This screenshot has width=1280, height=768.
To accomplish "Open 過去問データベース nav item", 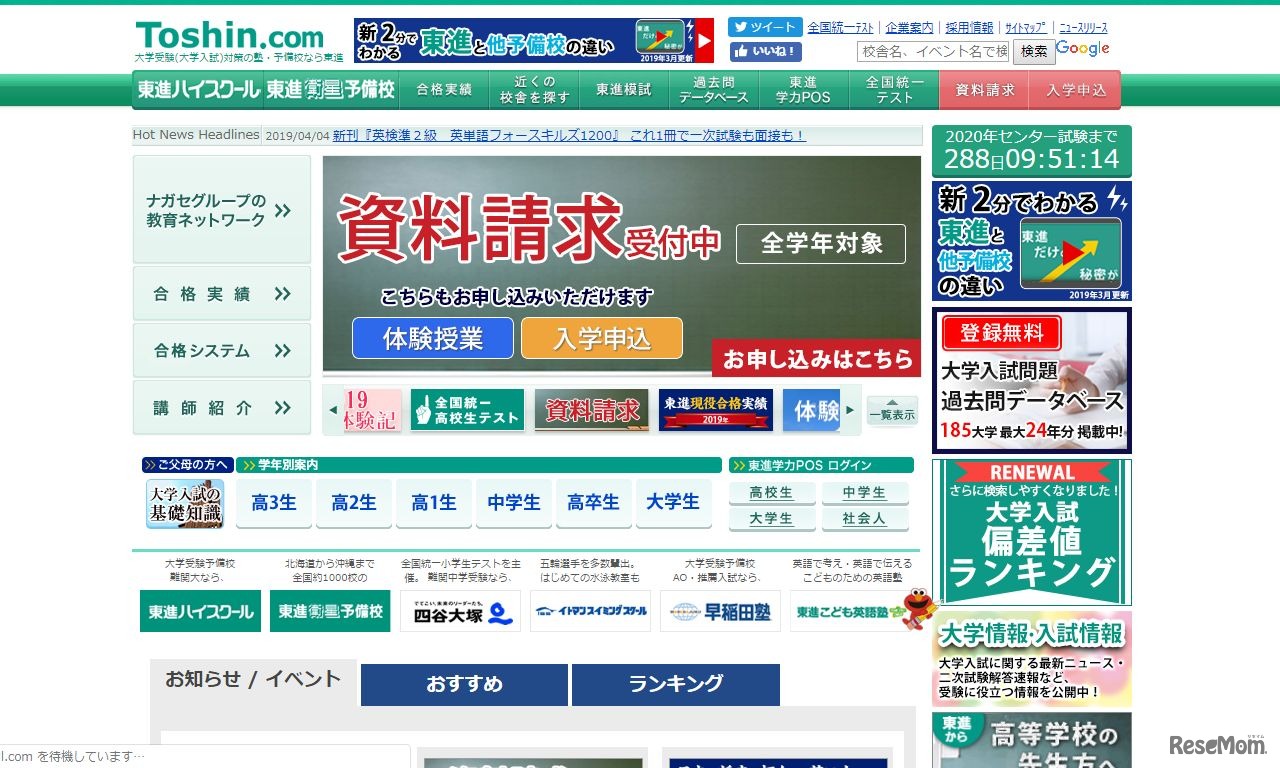I will click(714, 89).
